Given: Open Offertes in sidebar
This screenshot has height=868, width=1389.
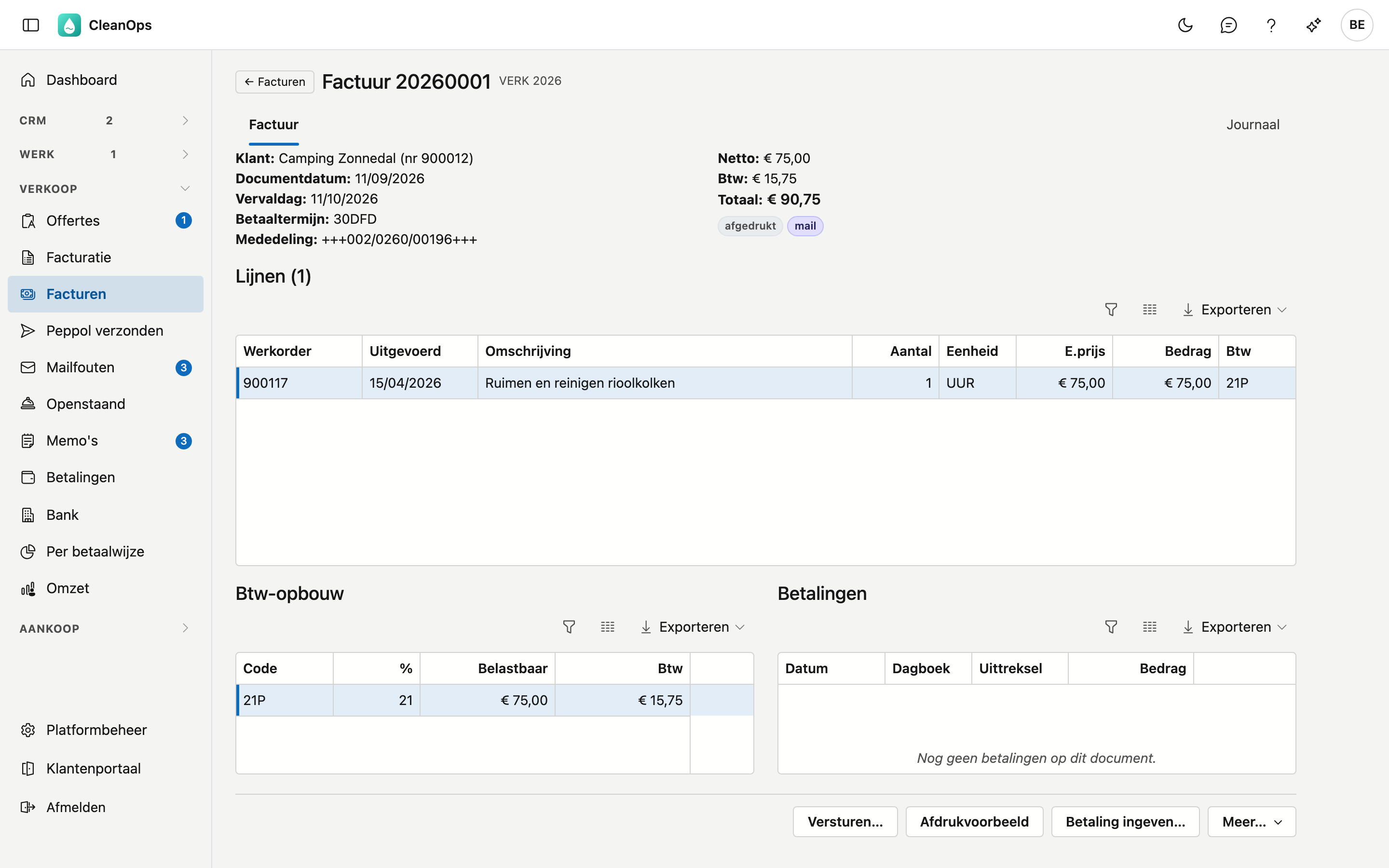Looking at the screenshot, I should pyautogui.click(x=106, y=220).
